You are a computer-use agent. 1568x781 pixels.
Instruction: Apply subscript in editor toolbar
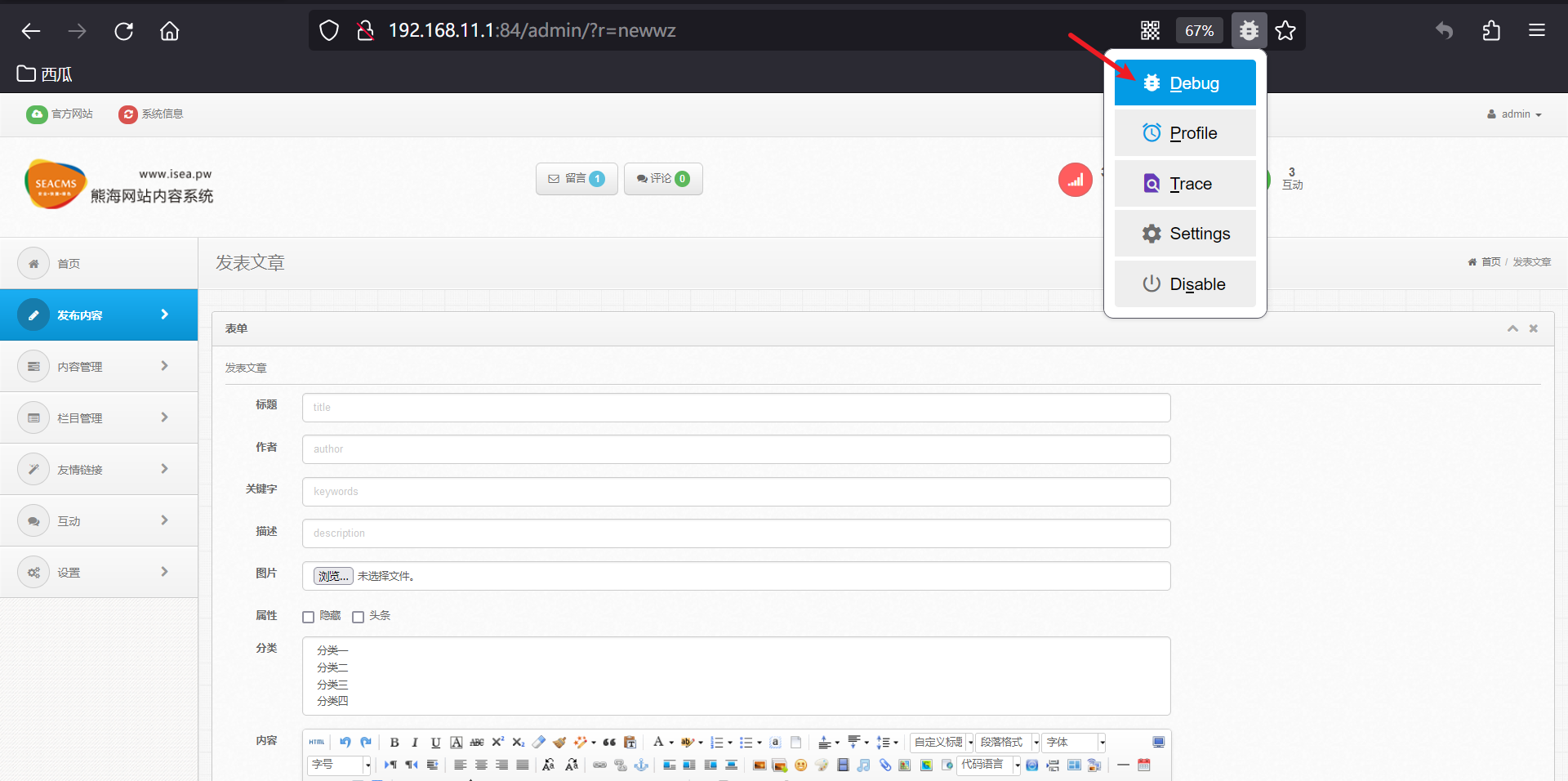click(518, 742)
